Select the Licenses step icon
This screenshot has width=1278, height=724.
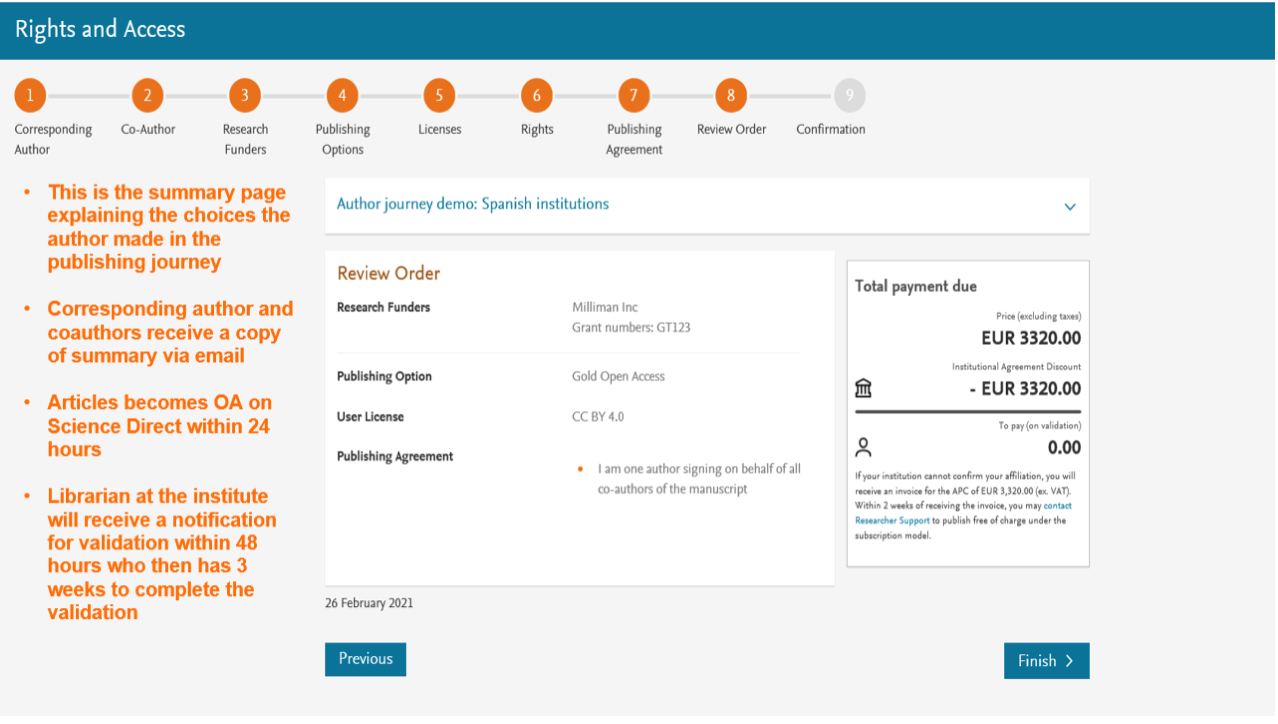[439, 94]
